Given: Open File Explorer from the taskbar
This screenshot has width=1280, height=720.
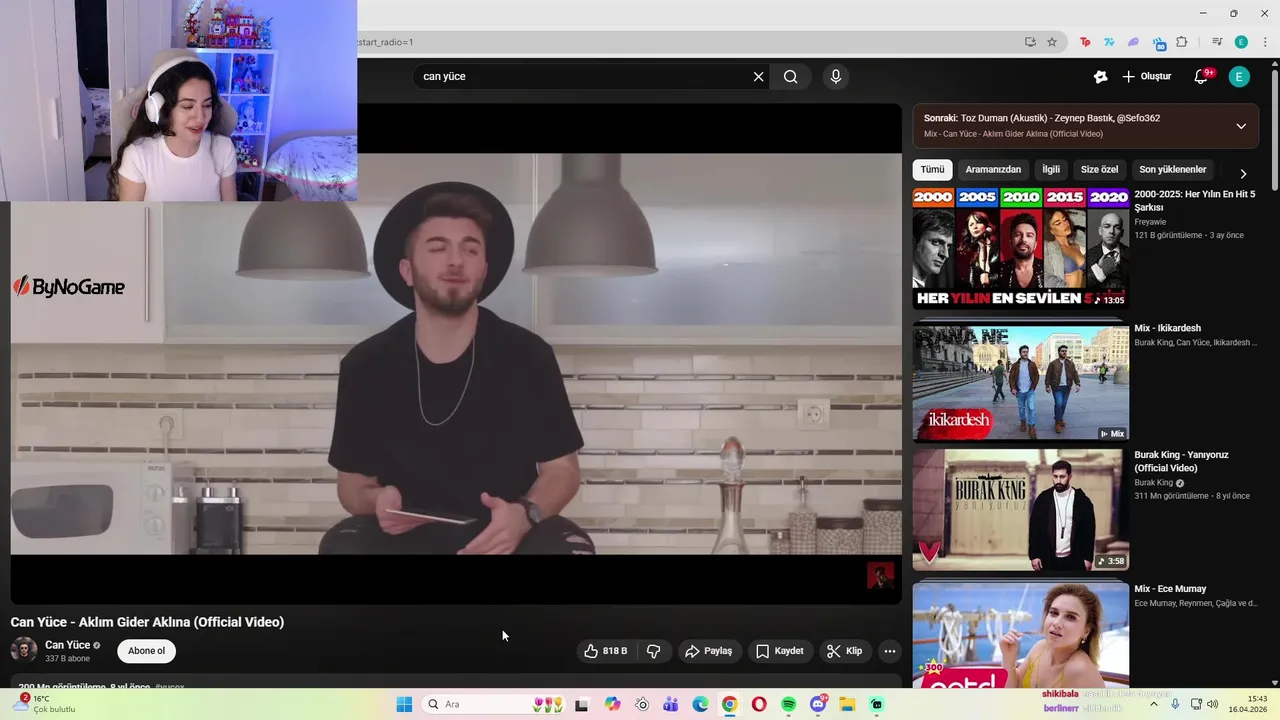Looking at the screenshot, I should pos(847,704).
